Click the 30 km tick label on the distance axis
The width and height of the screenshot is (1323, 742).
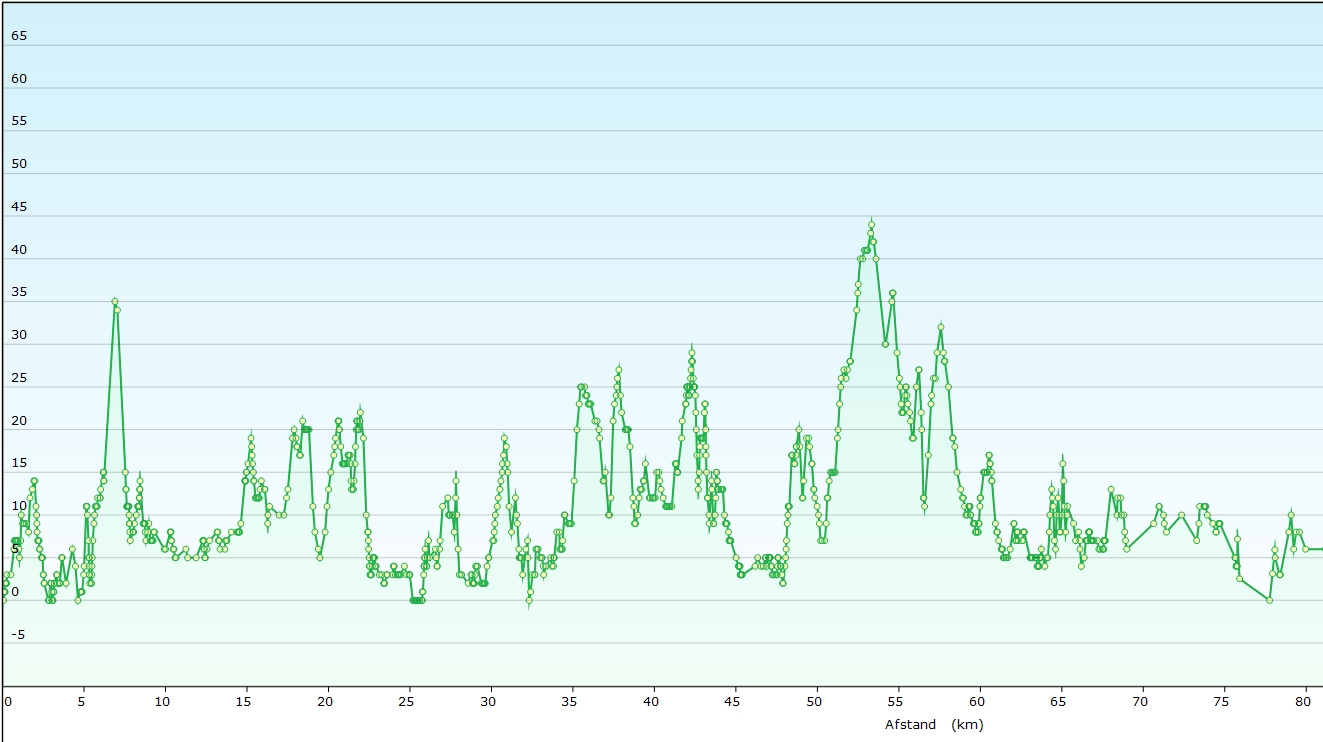pos(488,702)
